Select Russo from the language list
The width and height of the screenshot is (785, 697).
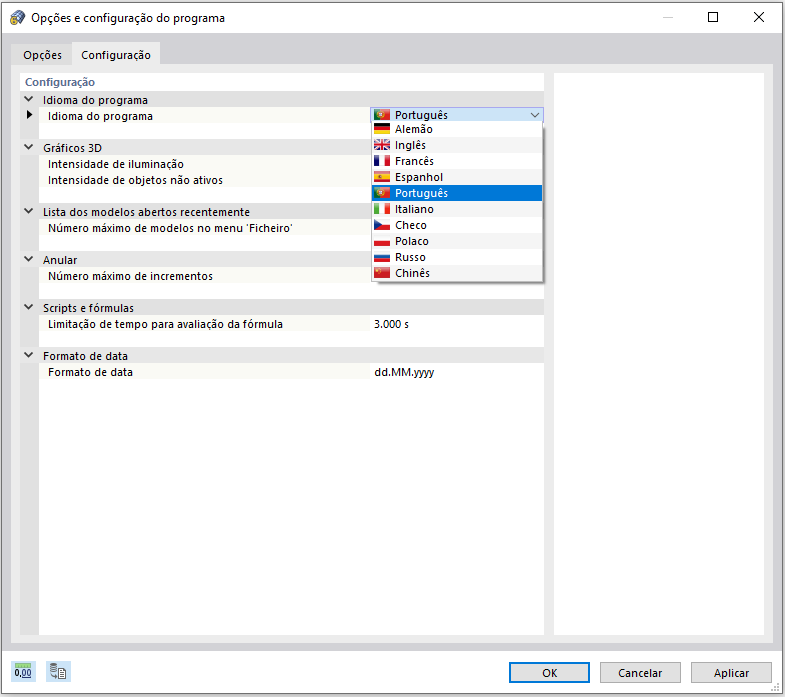coord(457,257)
